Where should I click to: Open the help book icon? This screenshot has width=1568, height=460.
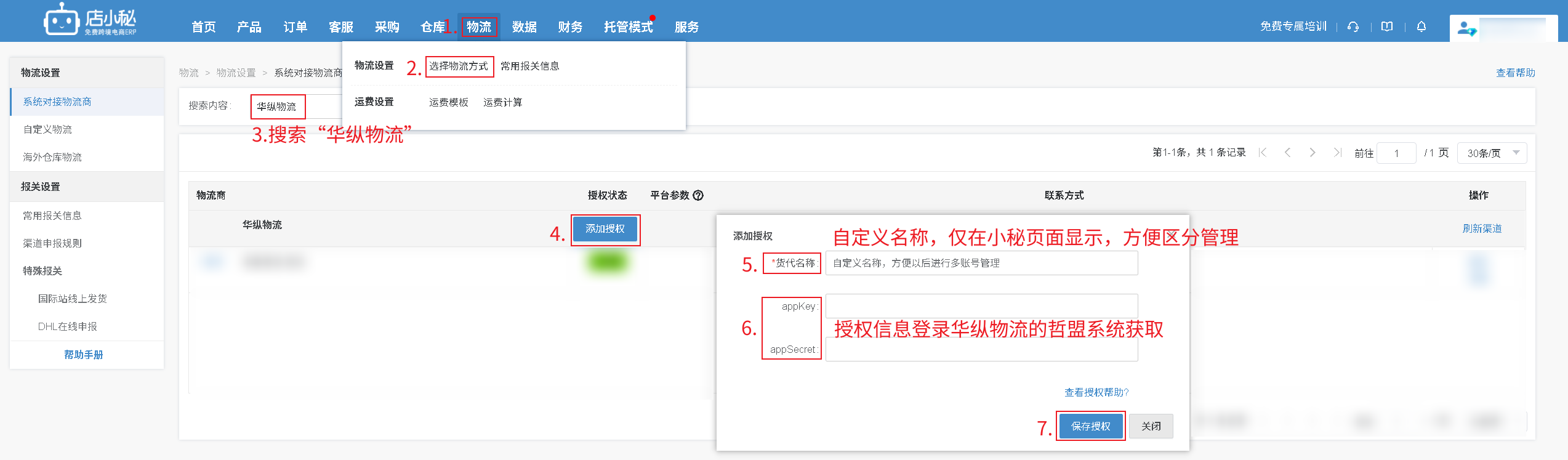[x=1386, y=26]
